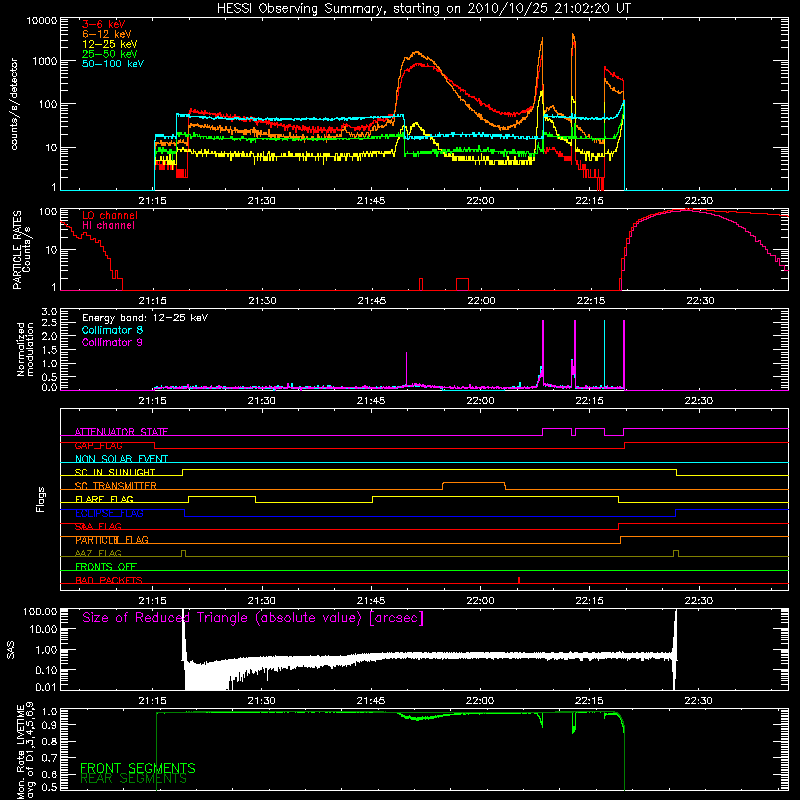The height and width of the screenshot is (800, 800).
Task: Click '21:30' tick below the Flags panel
Action: point(262,601)
